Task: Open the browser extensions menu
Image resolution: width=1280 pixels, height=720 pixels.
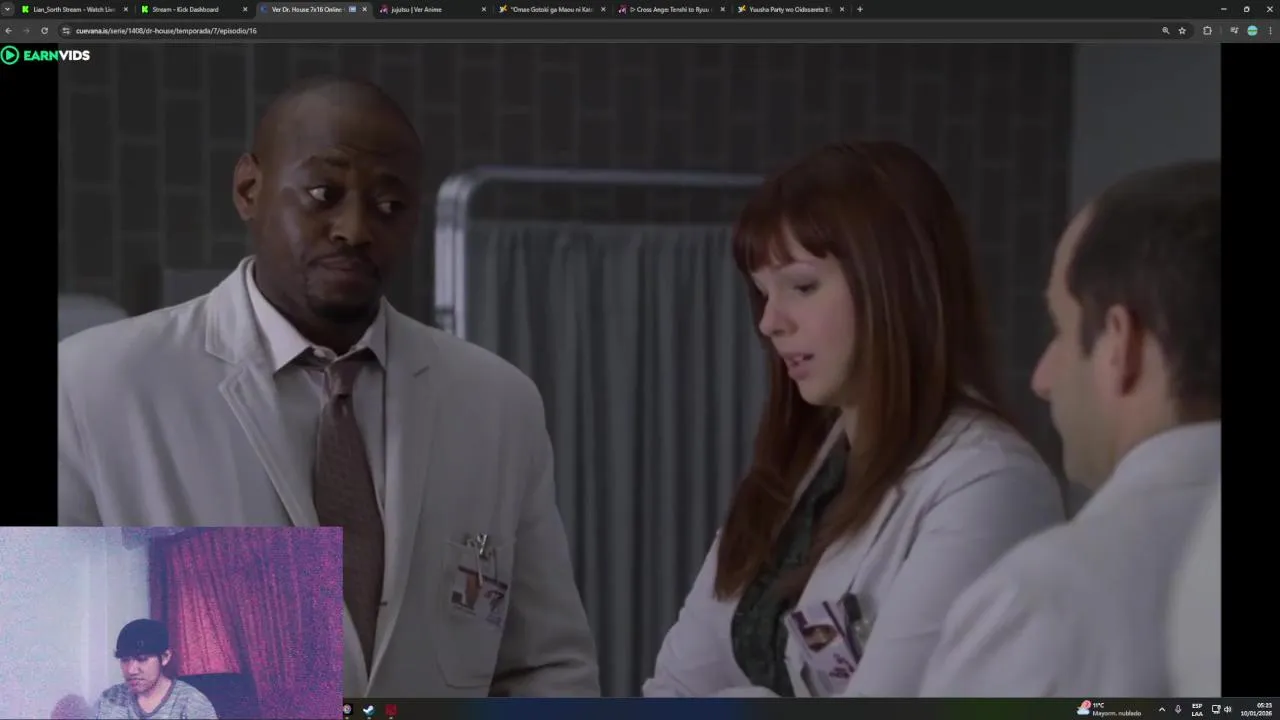Action: [x=1207, y=31]
